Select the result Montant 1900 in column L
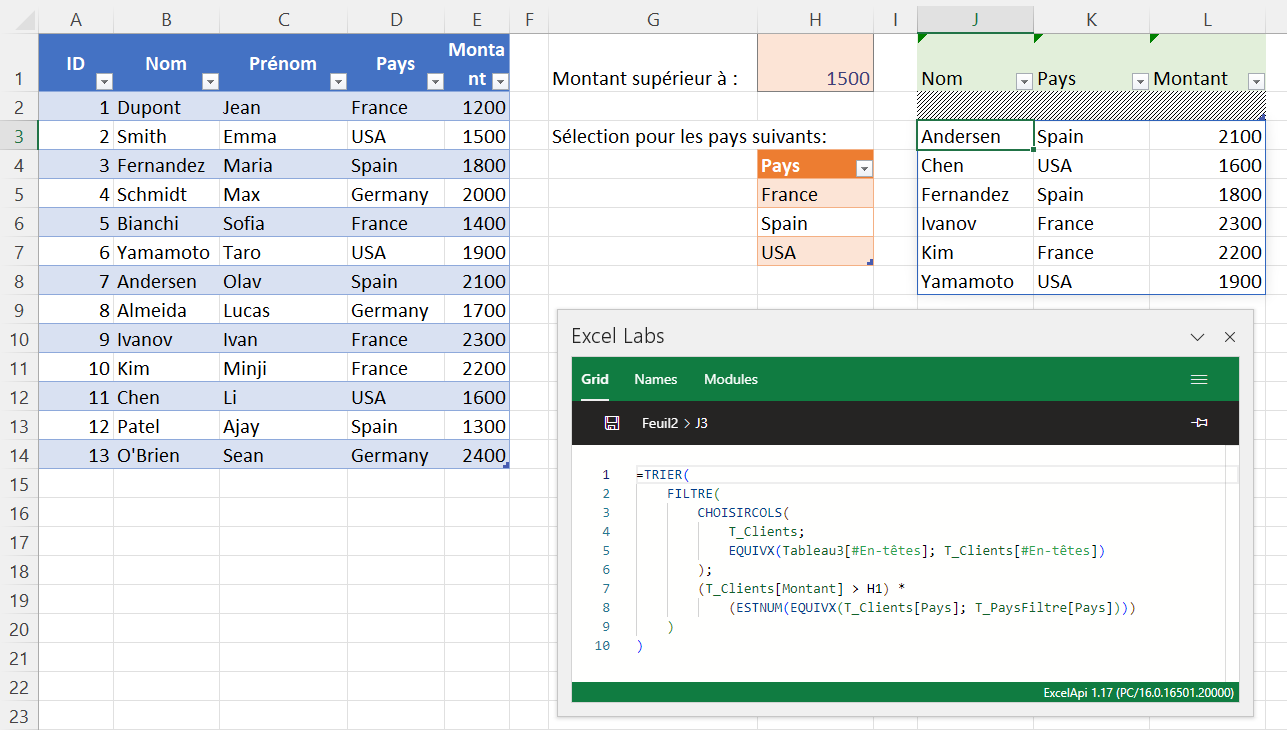The height and width of the screenshot is (730, 1287). (1207, 281)
